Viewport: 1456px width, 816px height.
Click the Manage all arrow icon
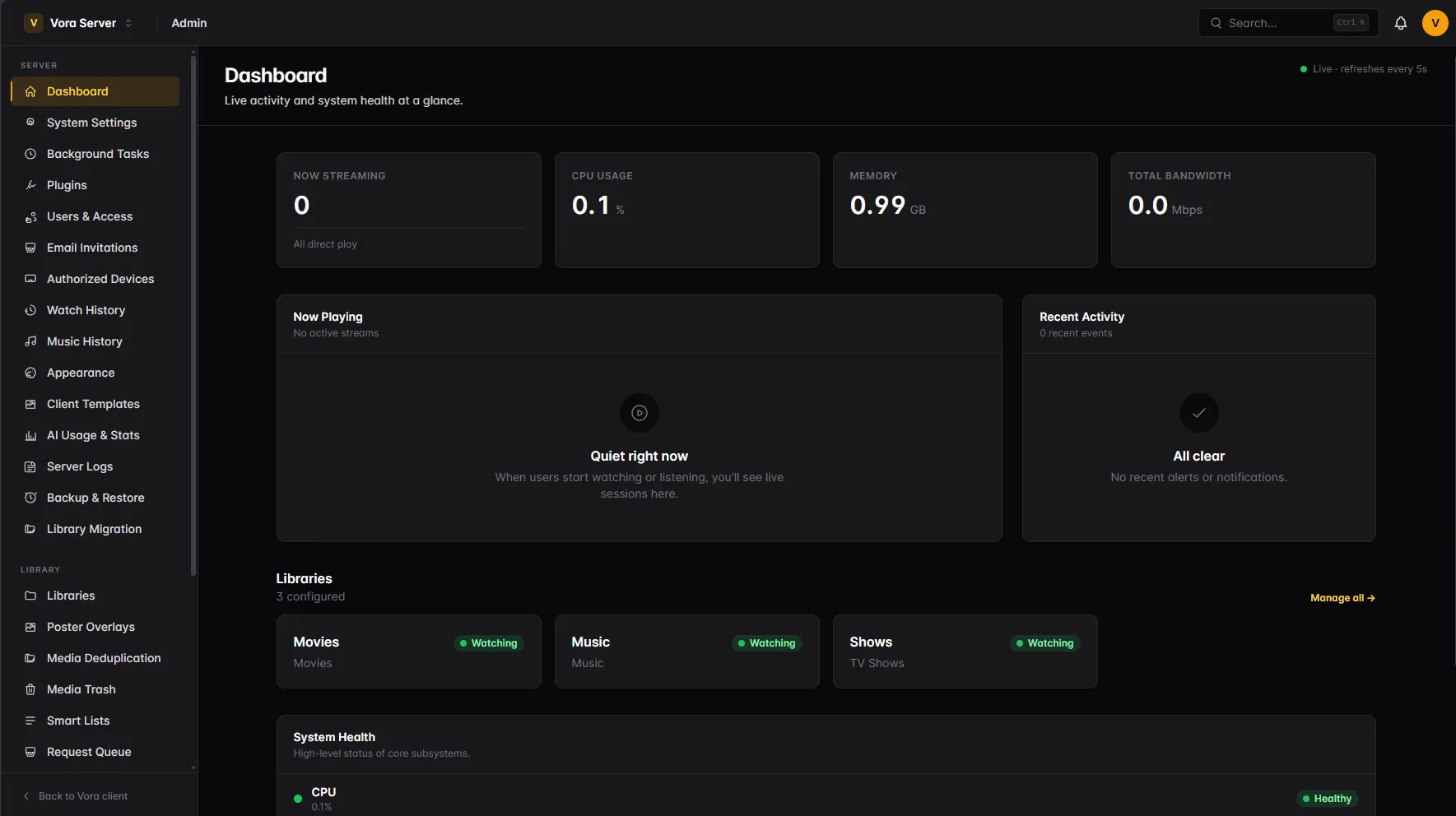[1371, 598]
